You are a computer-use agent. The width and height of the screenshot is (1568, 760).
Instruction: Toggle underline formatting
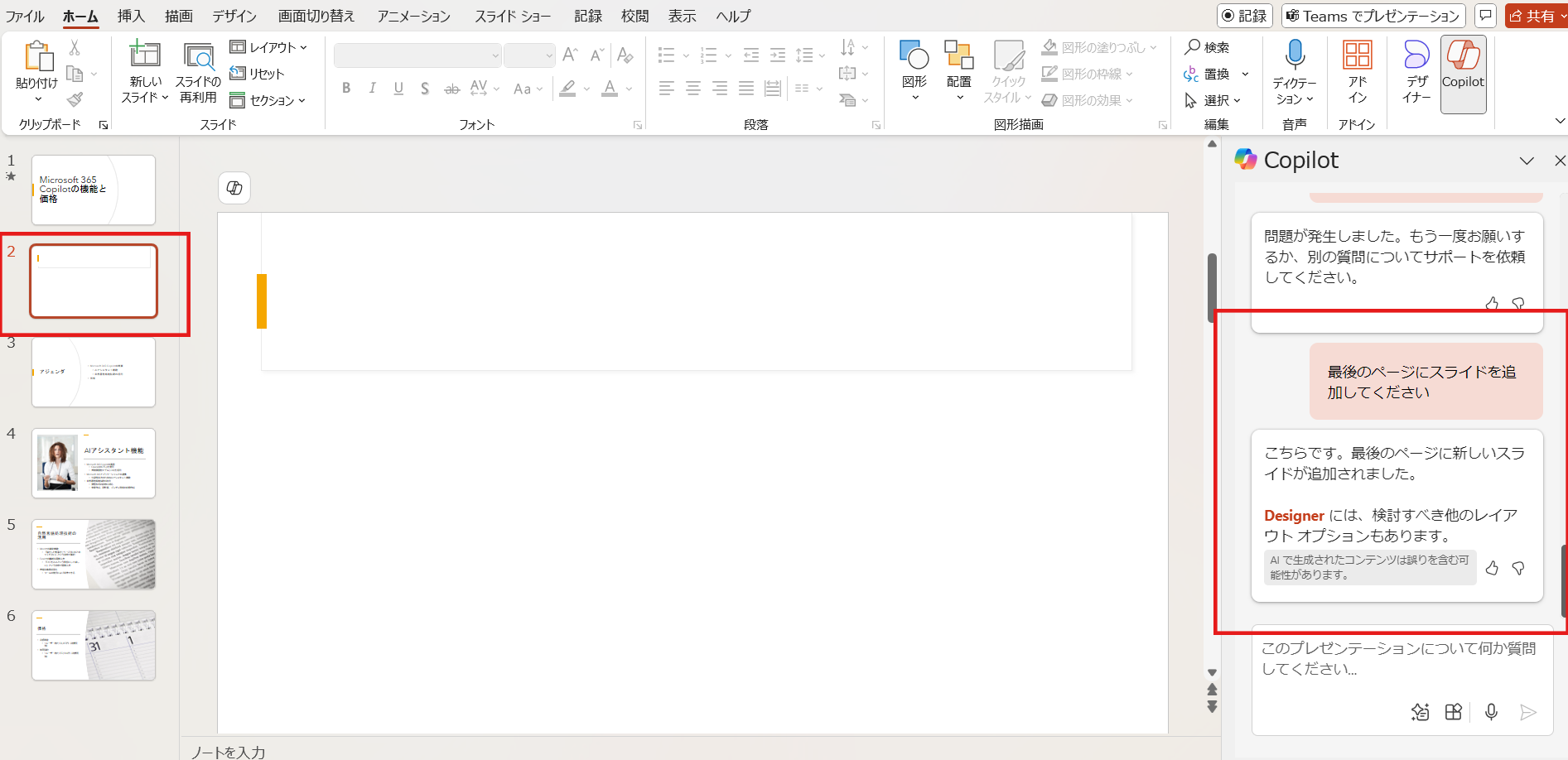pos(398,88)
